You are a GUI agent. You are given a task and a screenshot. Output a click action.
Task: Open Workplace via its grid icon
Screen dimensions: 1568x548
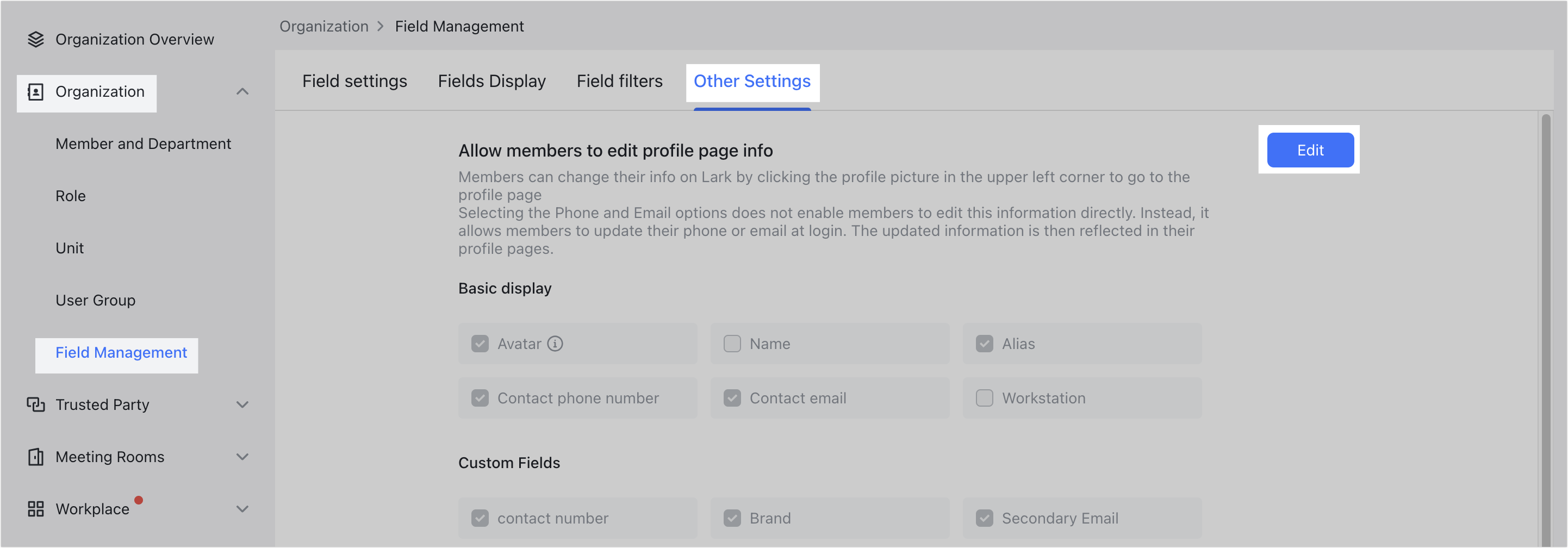point(35,509)
